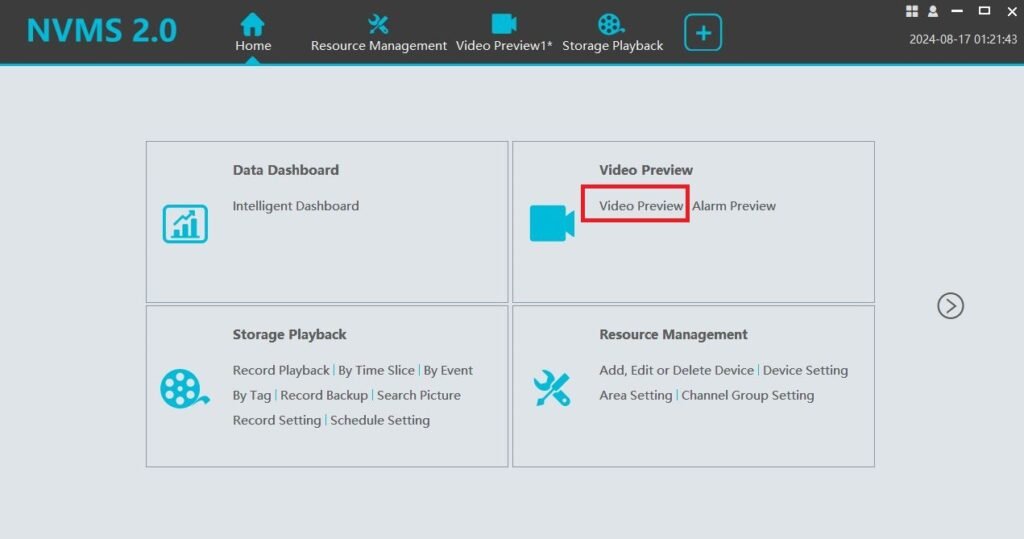Click the Home house icon
This screenshot has height=539, width=1024.
point(252,24)
